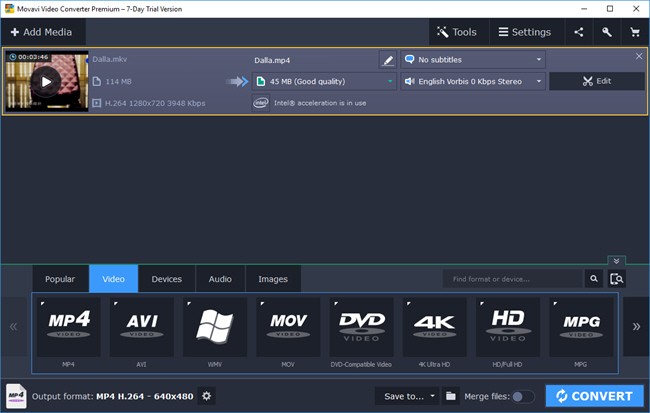Switch to the Images tab
This screenshot has height=413, width=650.
[x=273, y=279]
